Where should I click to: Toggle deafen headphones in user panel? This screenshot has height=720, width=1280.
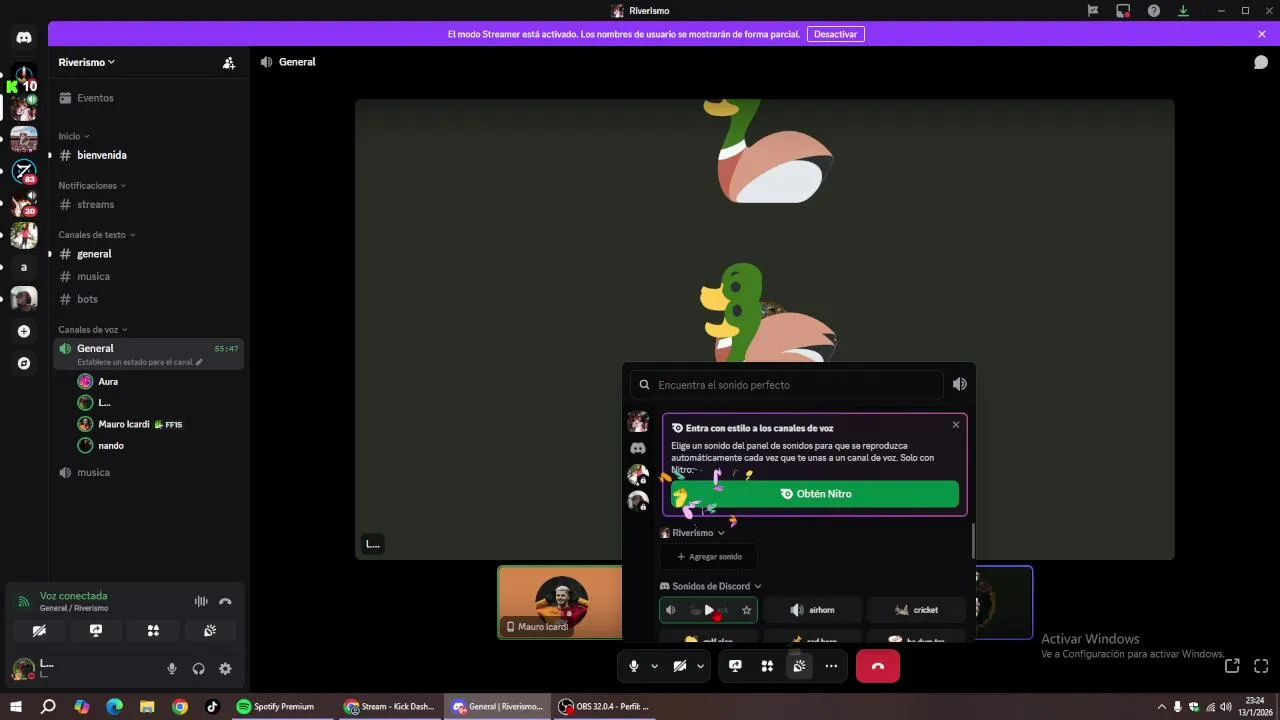point(198,669)
